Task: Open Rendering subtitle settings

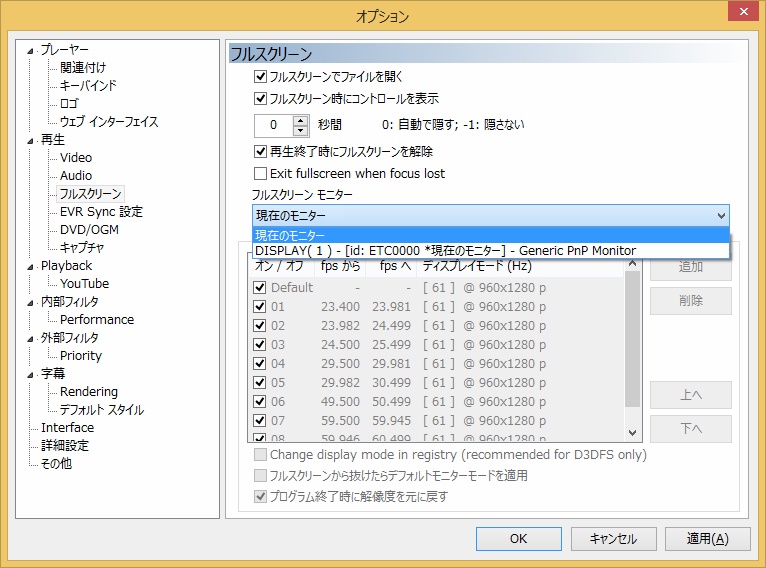Action: point(88,392)
